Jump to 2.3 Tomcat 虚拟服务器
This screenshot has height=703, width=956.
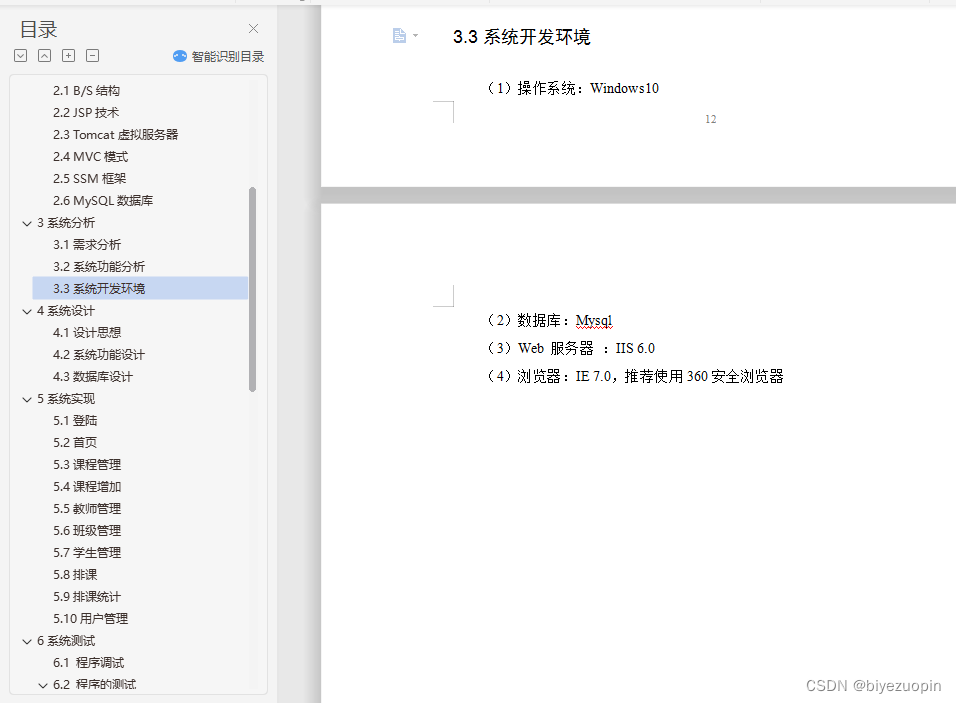coord(115,135)
